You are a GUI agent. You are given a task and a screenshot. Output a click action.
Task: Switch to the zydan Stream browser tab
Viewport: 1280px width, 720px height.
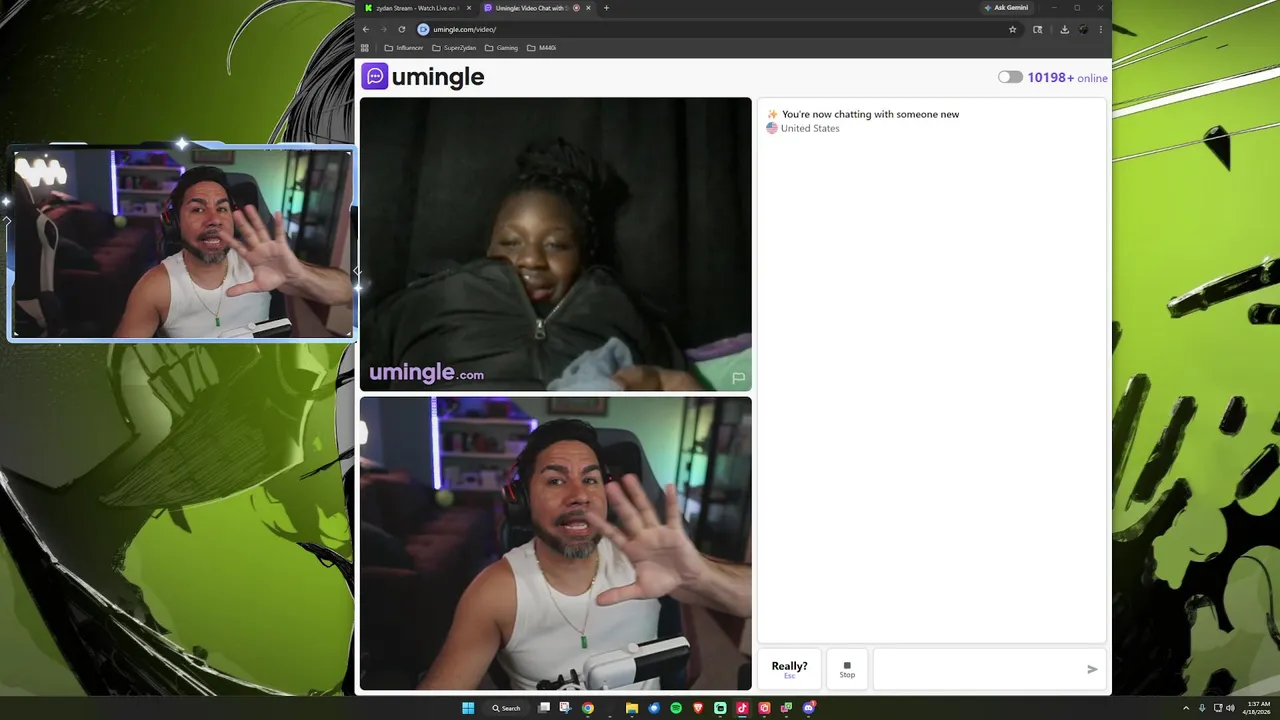(417, 8)
